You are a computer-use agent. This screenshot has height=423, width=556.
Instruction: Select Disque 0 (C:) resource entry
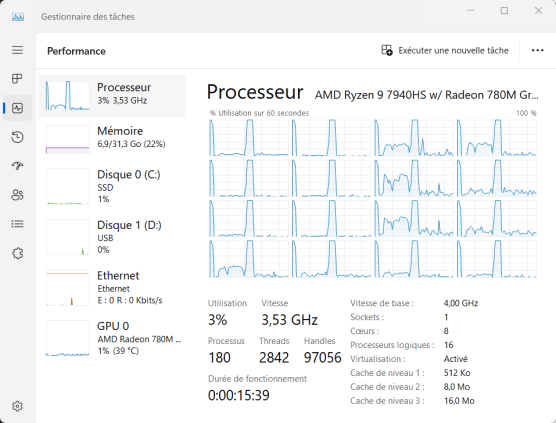pyautogui.click(x=112, y=186)
